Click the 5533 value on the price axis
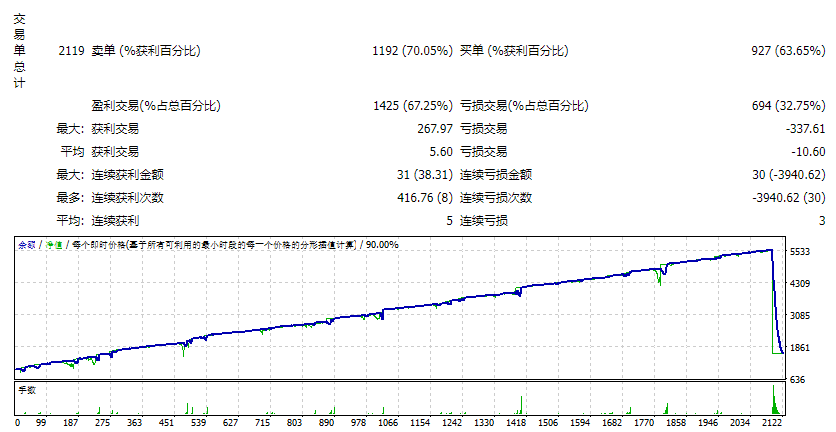The width and height of the screenshot is (836, 432). pos(800,252)
